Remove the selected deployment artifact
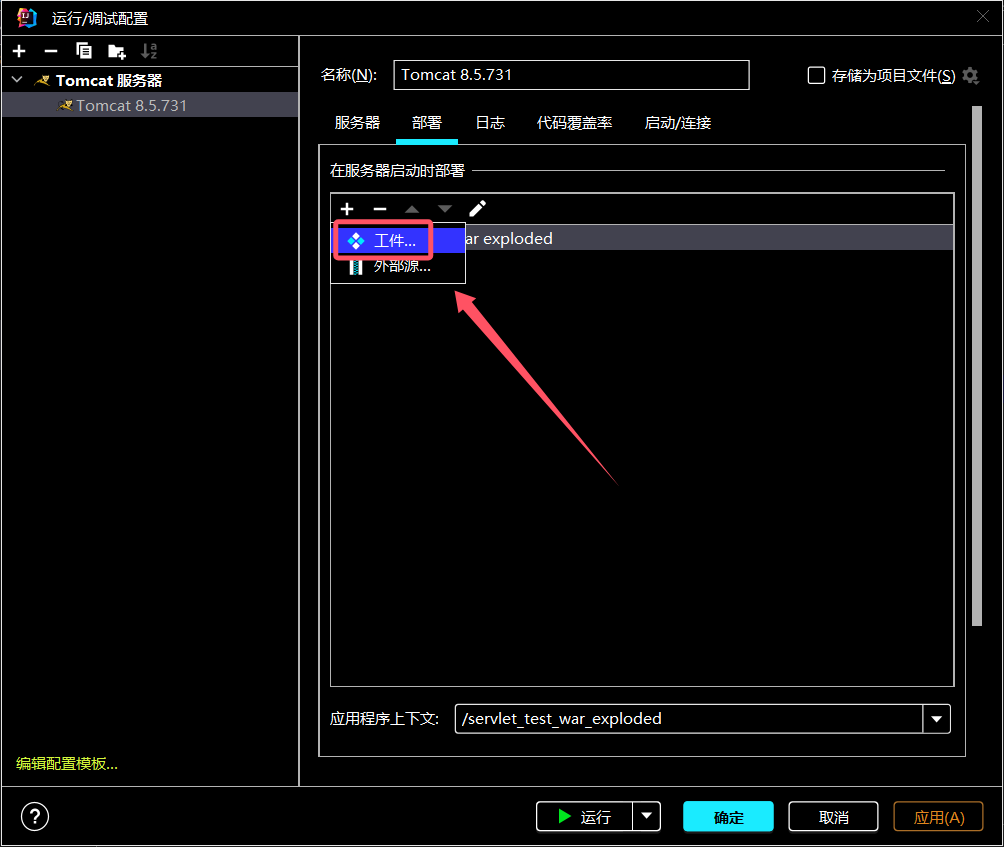 [380, 209]
